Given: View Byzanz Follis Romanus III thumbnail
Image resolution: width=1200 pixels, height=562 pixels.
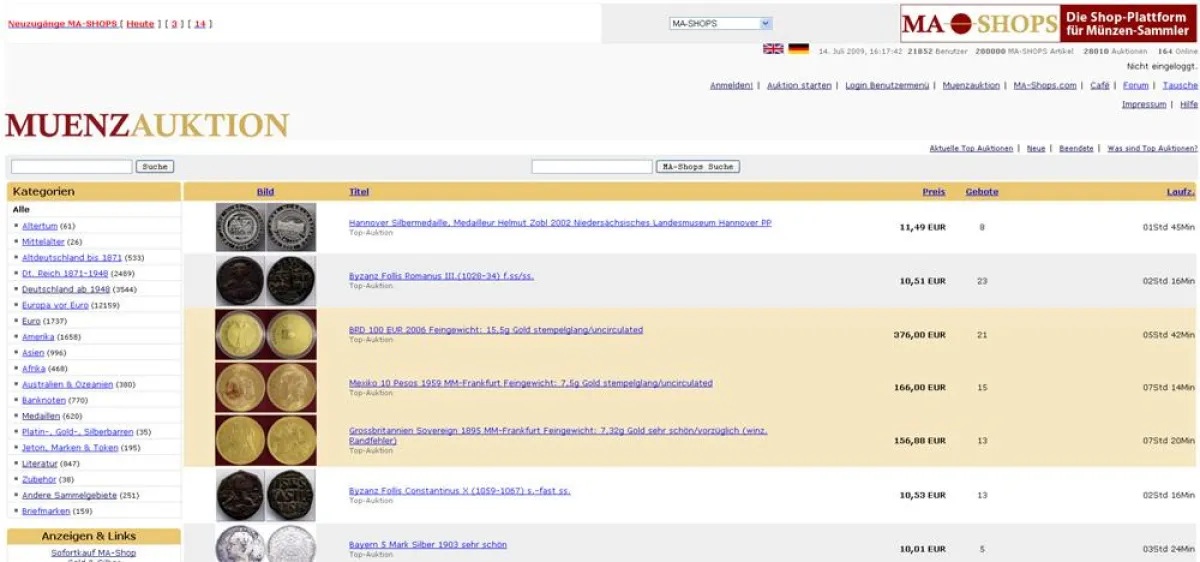Looking at the screenshot, I should pos(266,281).
